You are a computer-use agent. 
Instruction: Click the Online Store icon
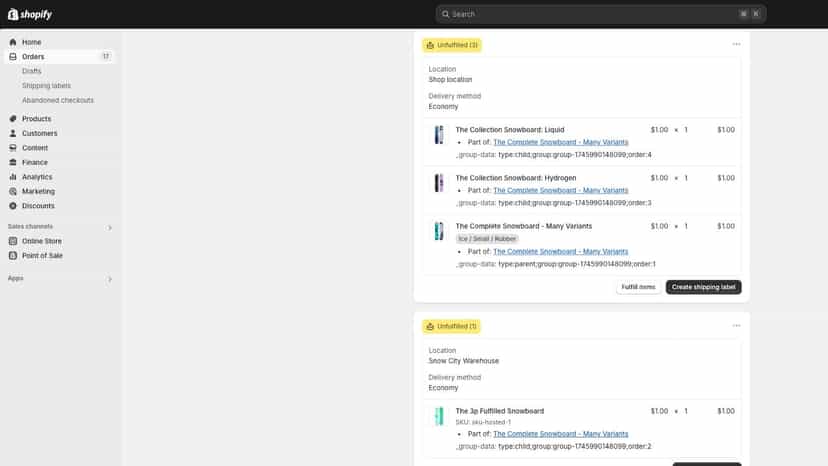13,241
